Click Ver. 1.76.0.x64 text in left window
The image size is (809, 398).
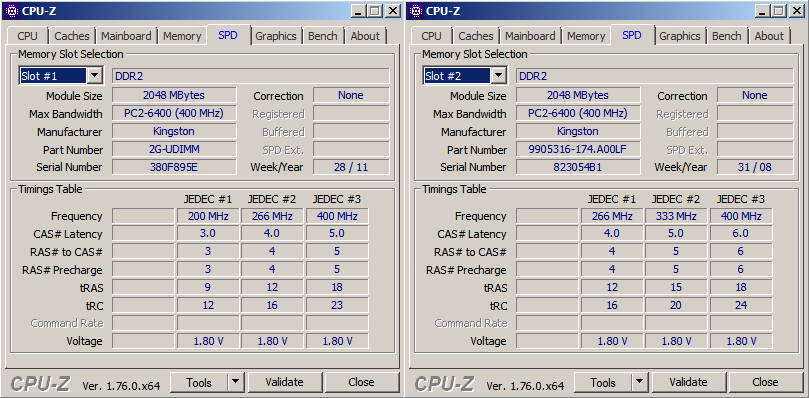pos(122,386)
